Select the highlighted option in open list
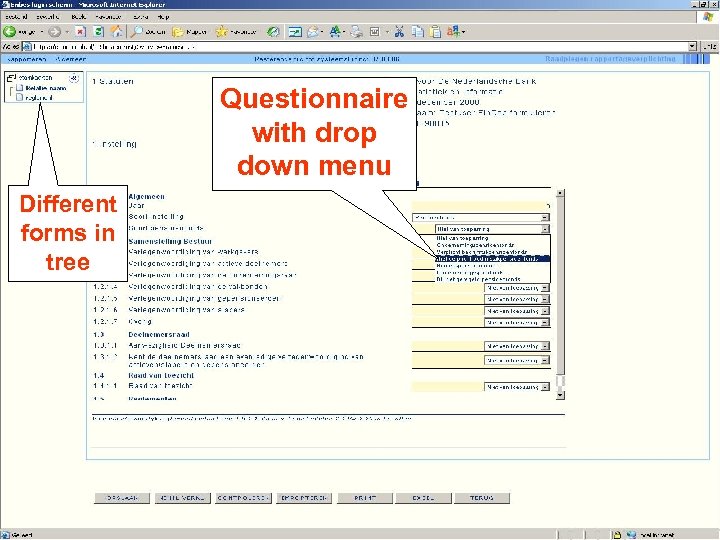The image size is (720, 540). [x=492, y=259]
